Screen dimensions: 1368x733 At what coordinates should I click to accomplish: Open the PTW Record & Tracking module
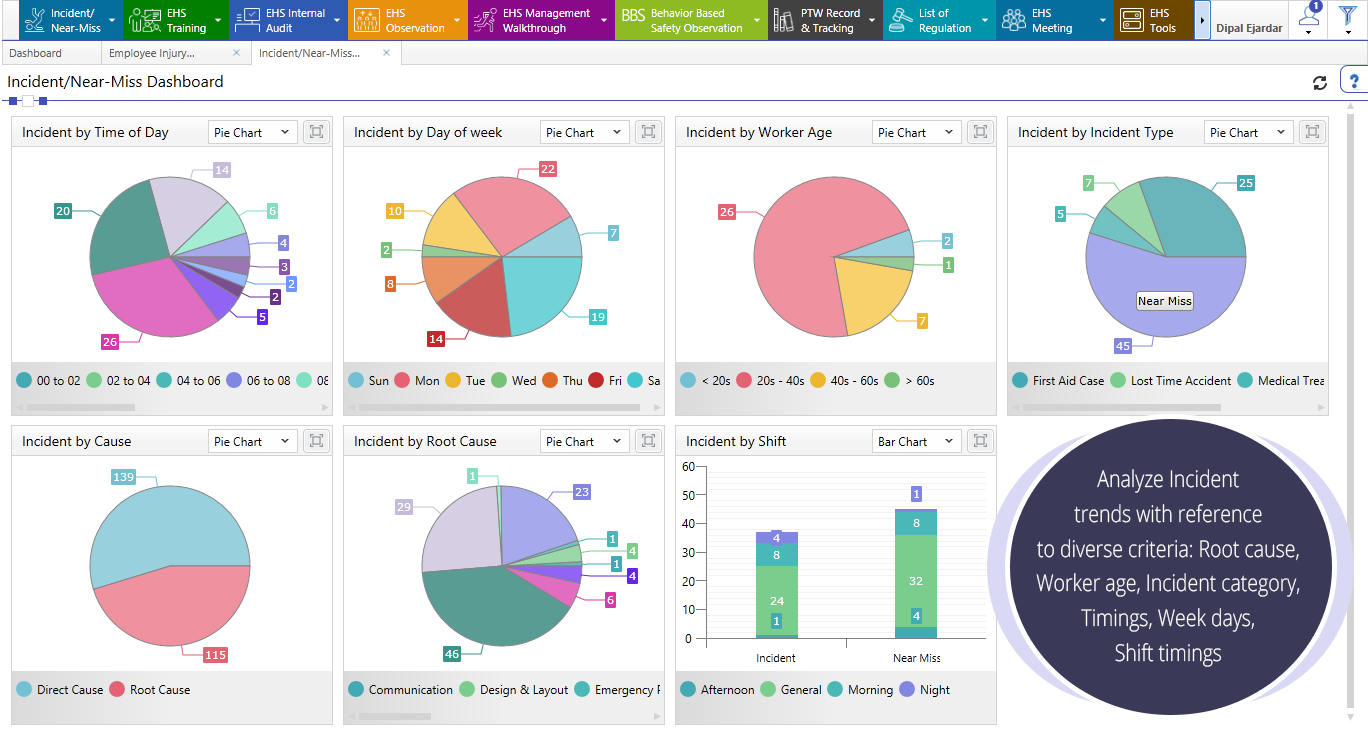point(820,18)
